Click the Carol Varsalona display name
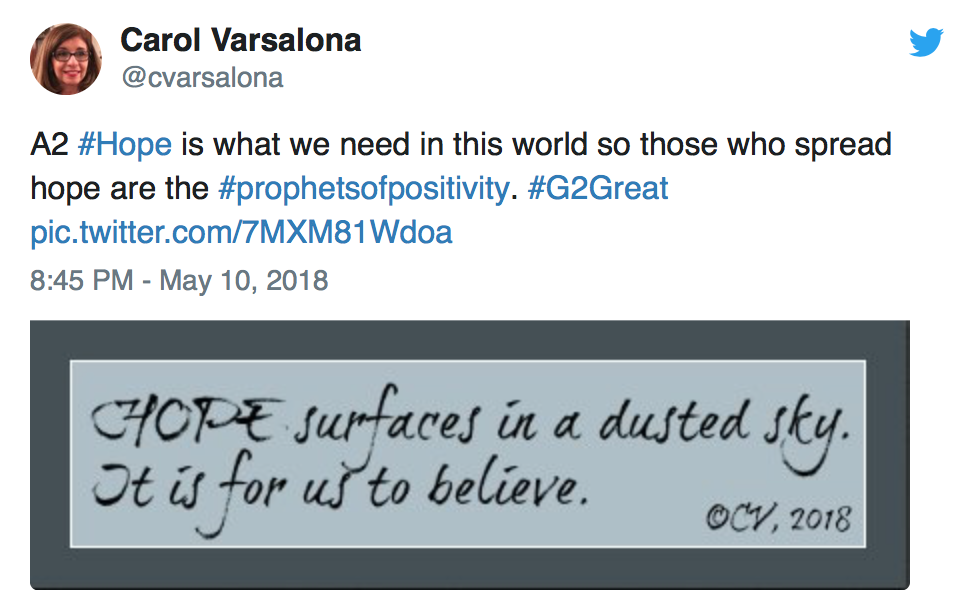The height and width of the screenshot is (606, 958). coord(241,40)
